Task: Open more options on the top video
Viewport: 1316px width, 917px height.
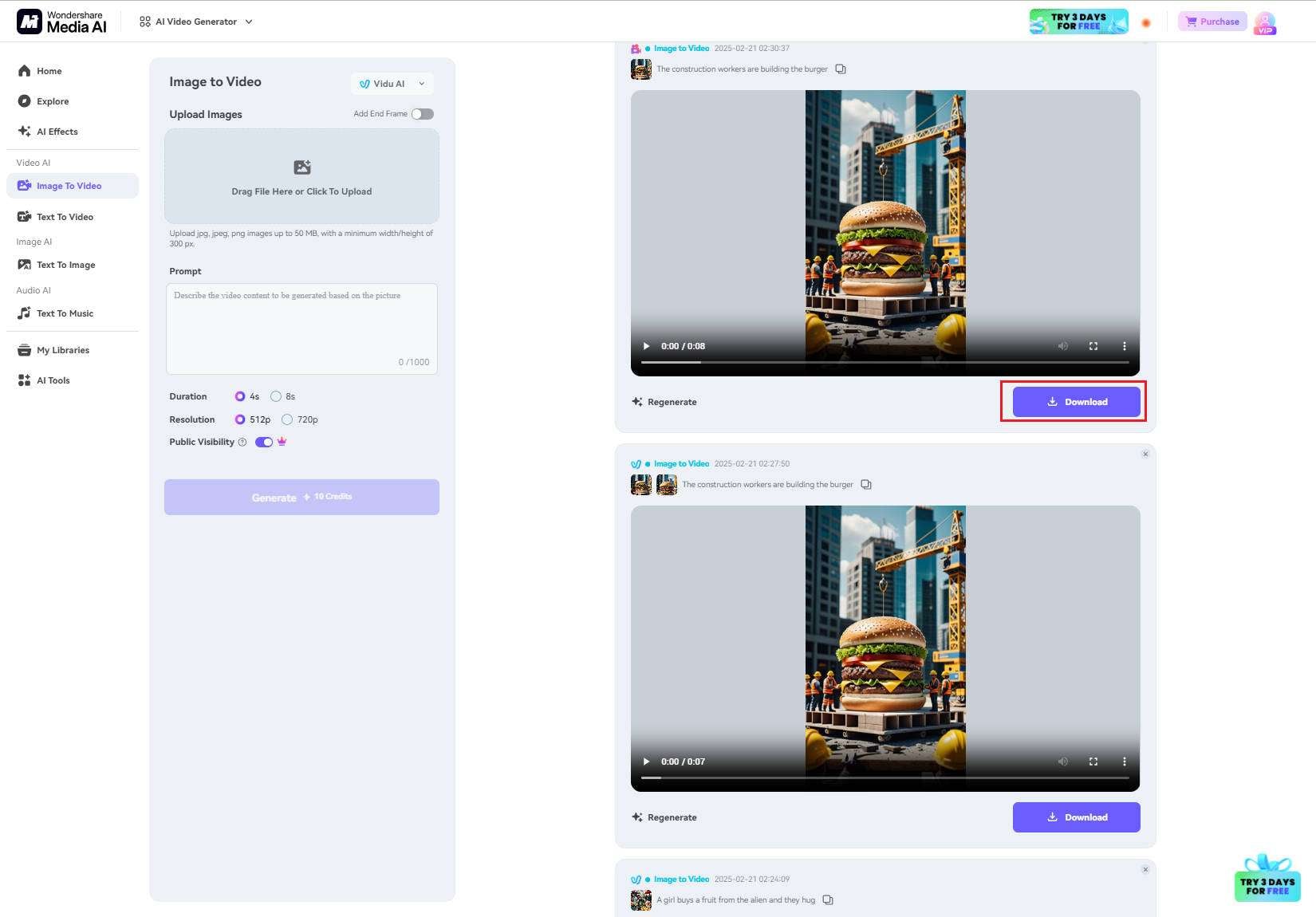Action: 1125,346
